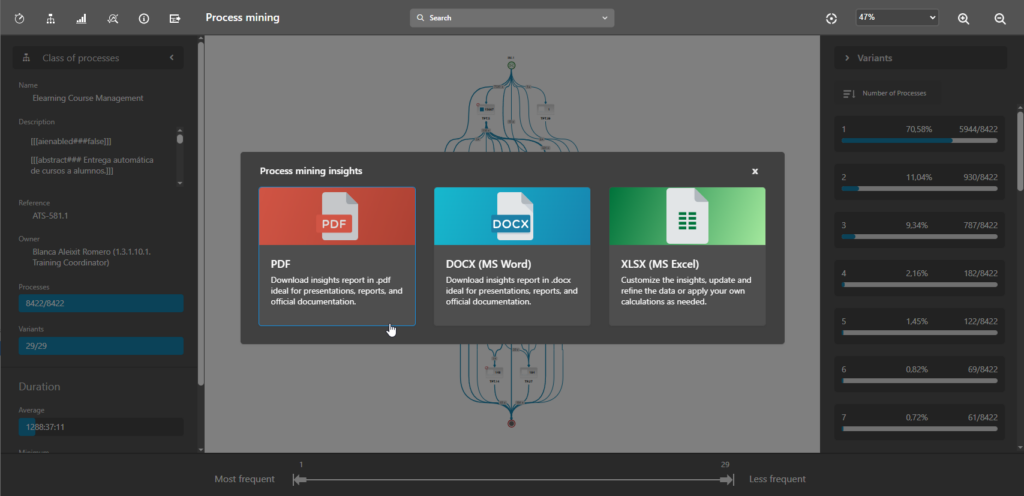Screen dimensions: 1024x496
Task: Open the 47% zoom level dropdown
Action: 897,18
